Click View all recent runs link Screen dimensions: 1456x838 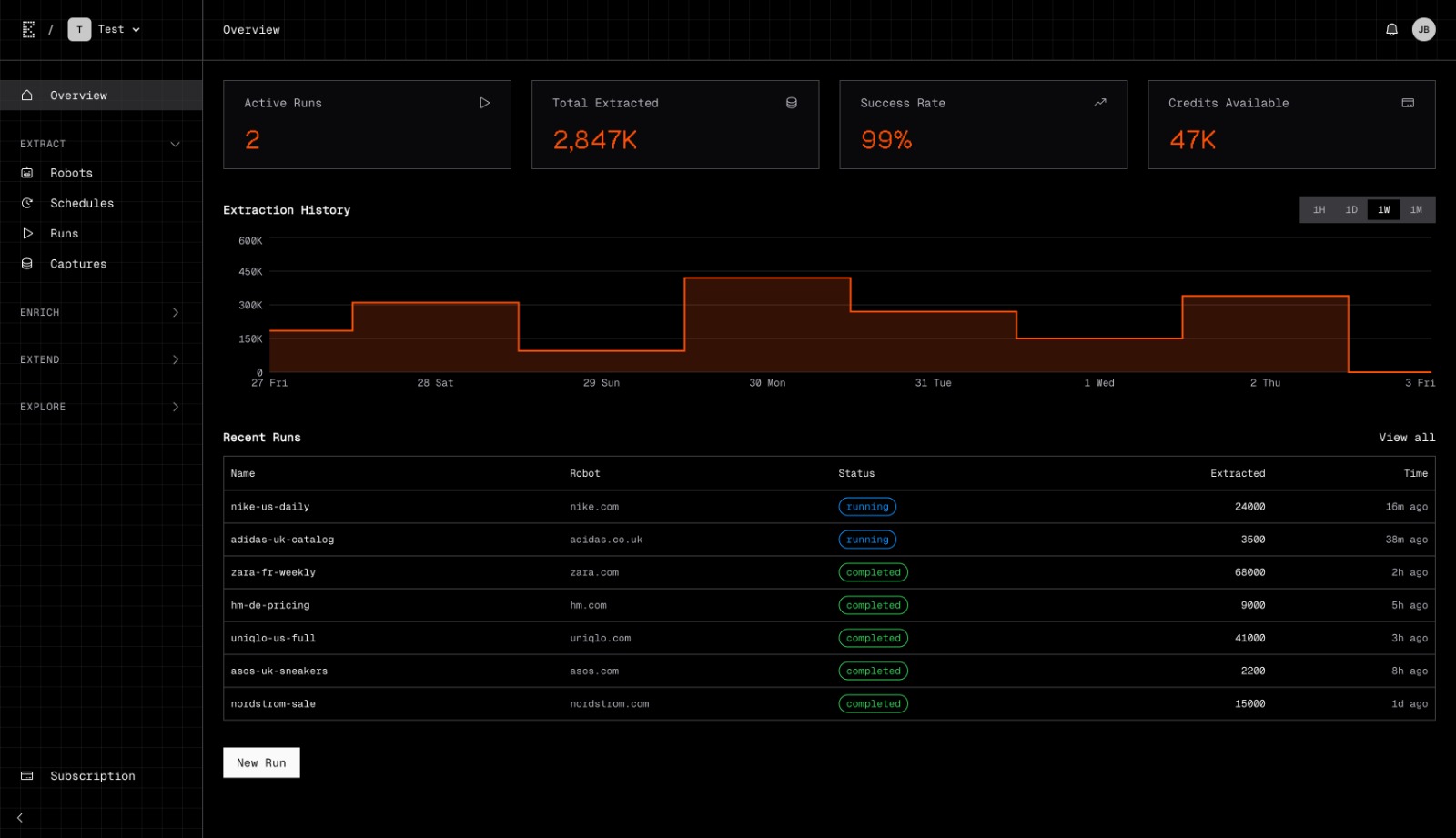[x=1406, y=438]
